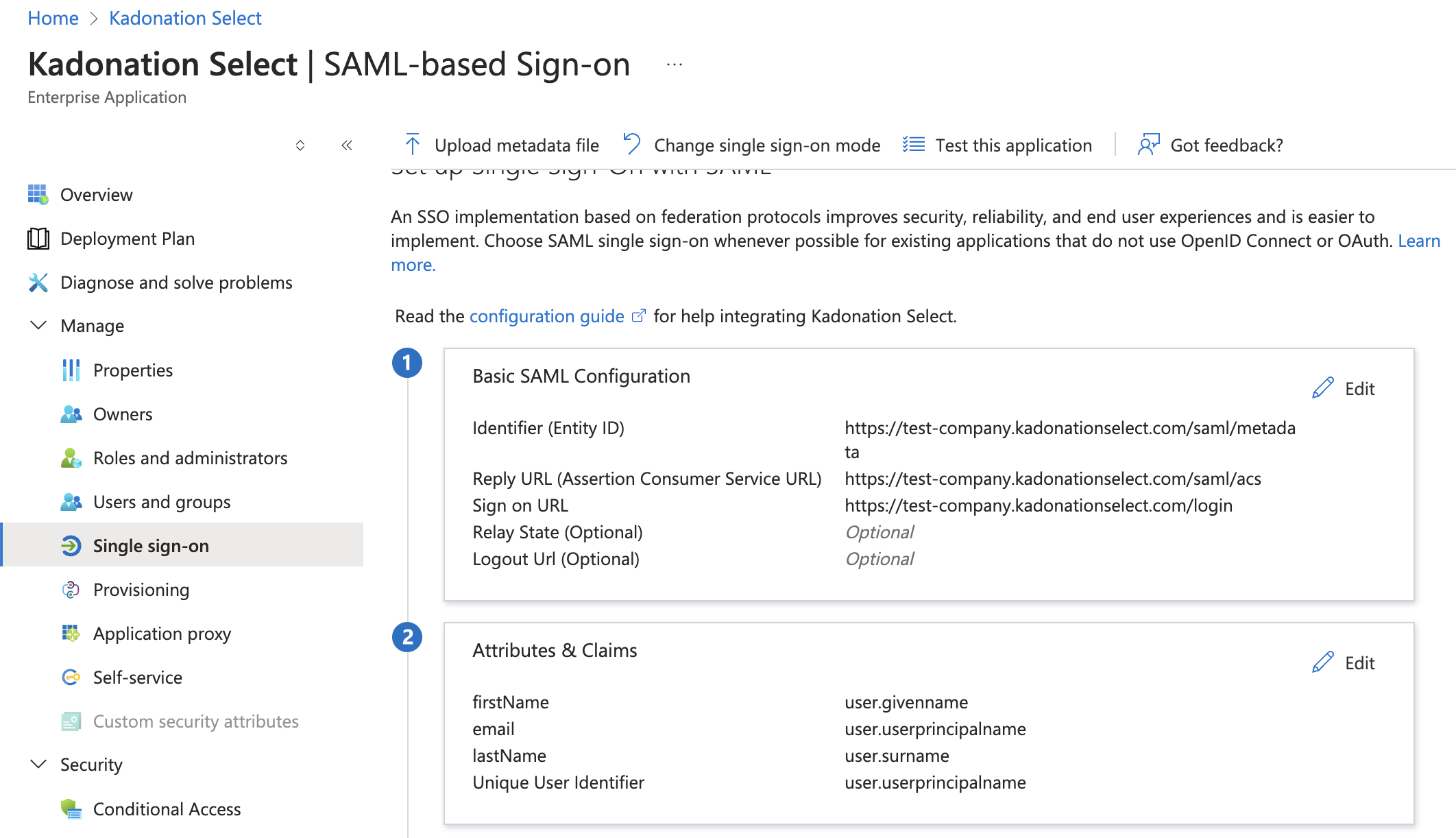Click the Change single sign-on mode icon
This screenshot has height=838, width=1456.
click(631, 145)
